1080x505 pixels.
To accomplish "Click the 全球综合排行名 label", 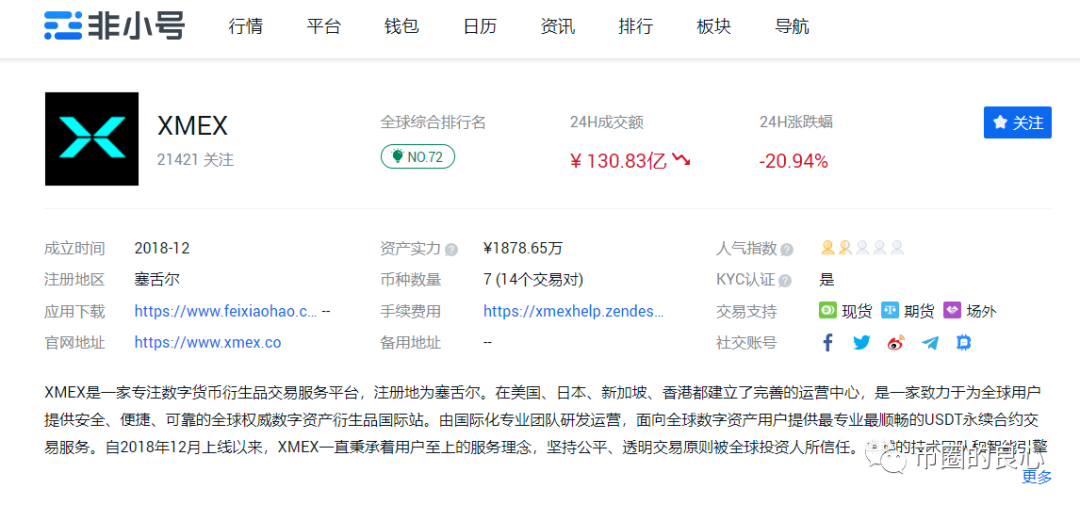I will 433,123.
